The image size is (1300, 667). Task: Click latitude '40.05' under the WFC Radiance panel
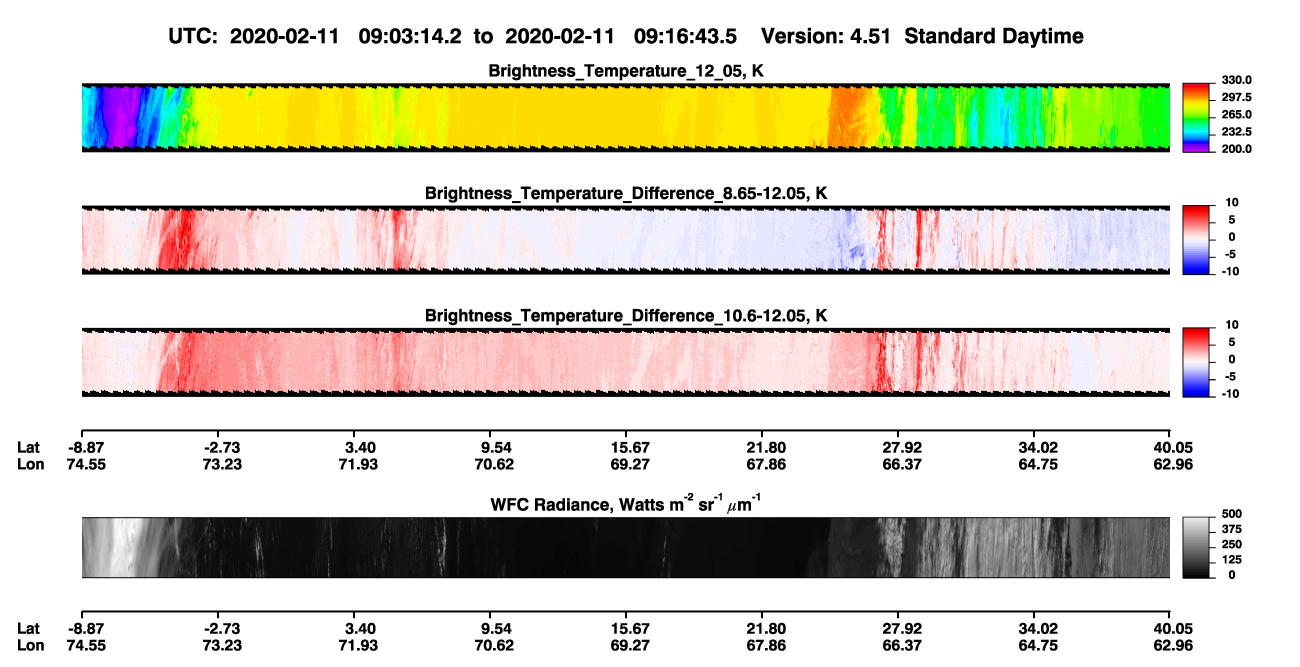1170,628
